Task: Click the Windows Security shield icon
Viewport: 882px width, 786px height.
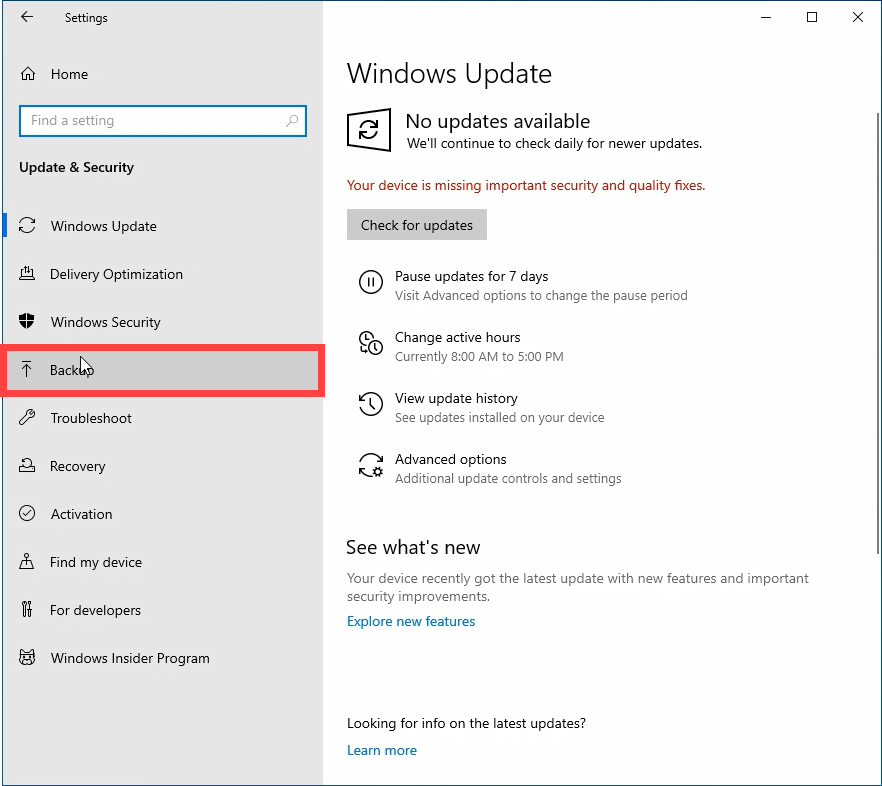Action: pos(27,321)
